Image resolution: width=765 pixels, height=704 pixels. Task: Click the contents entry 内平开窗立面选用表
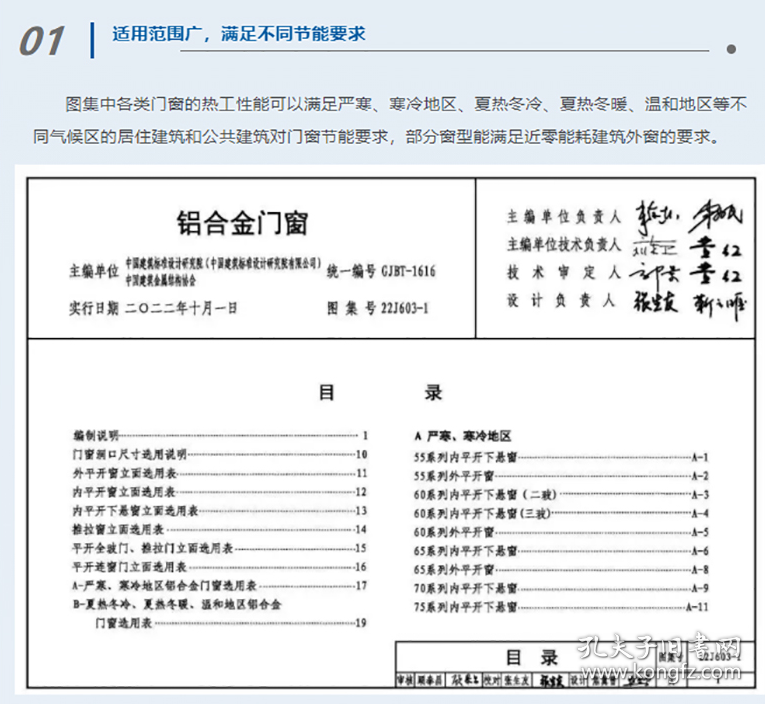220,492
